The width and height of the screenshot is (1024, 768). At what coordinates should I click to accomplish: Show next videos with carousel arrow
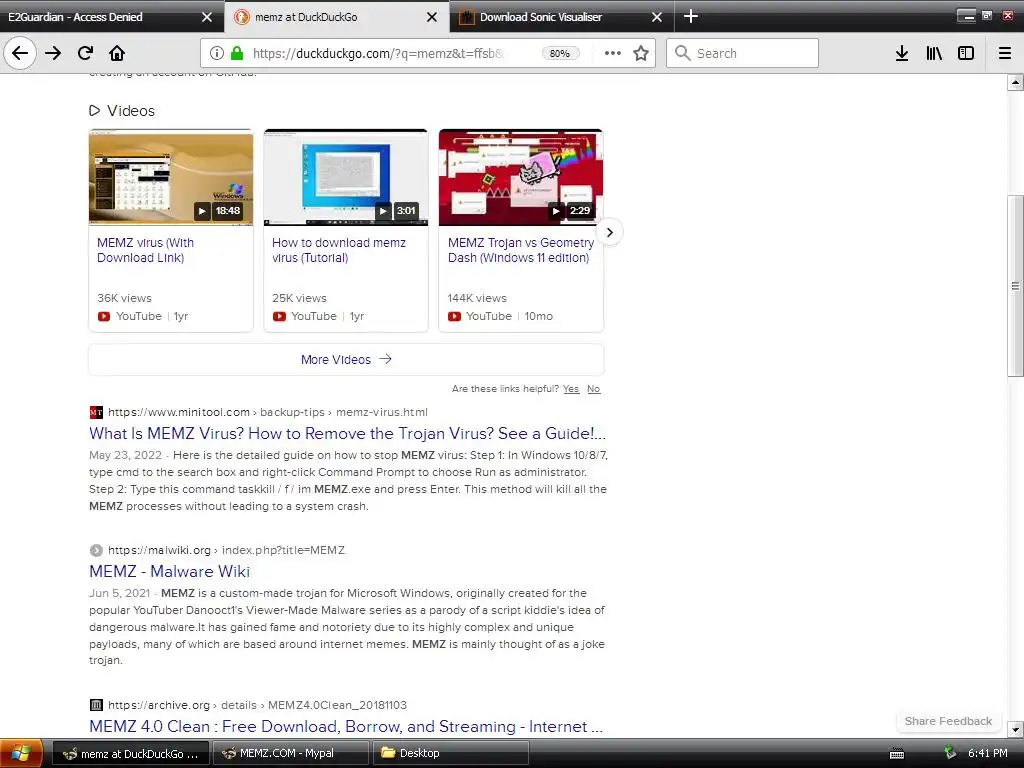[609, 232]
